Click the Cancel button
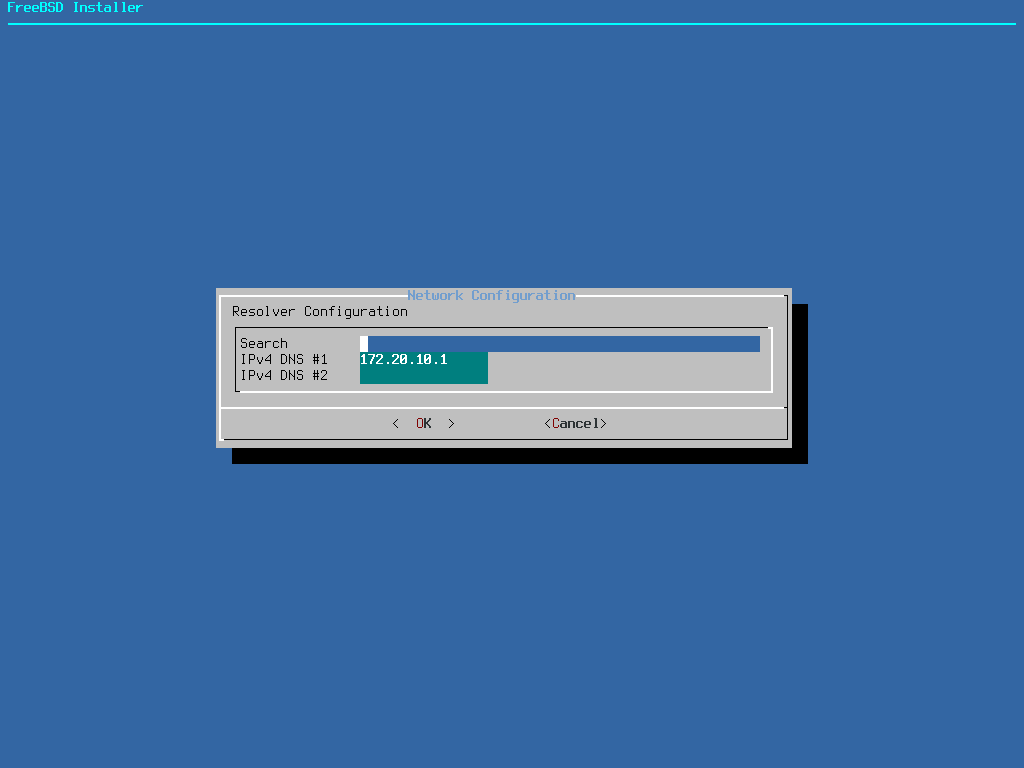Screen dimensions: 1024x768 [575, 423]
